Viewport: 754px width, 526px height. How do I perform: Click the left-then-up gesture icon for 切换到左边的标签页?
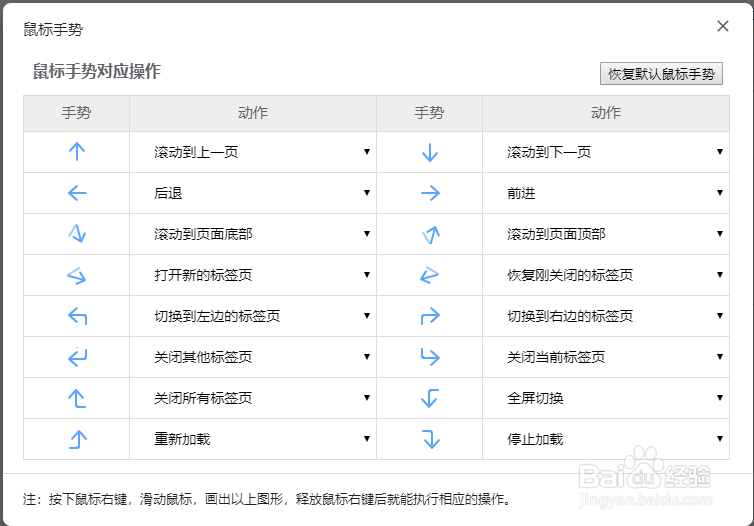click(77, 316)
